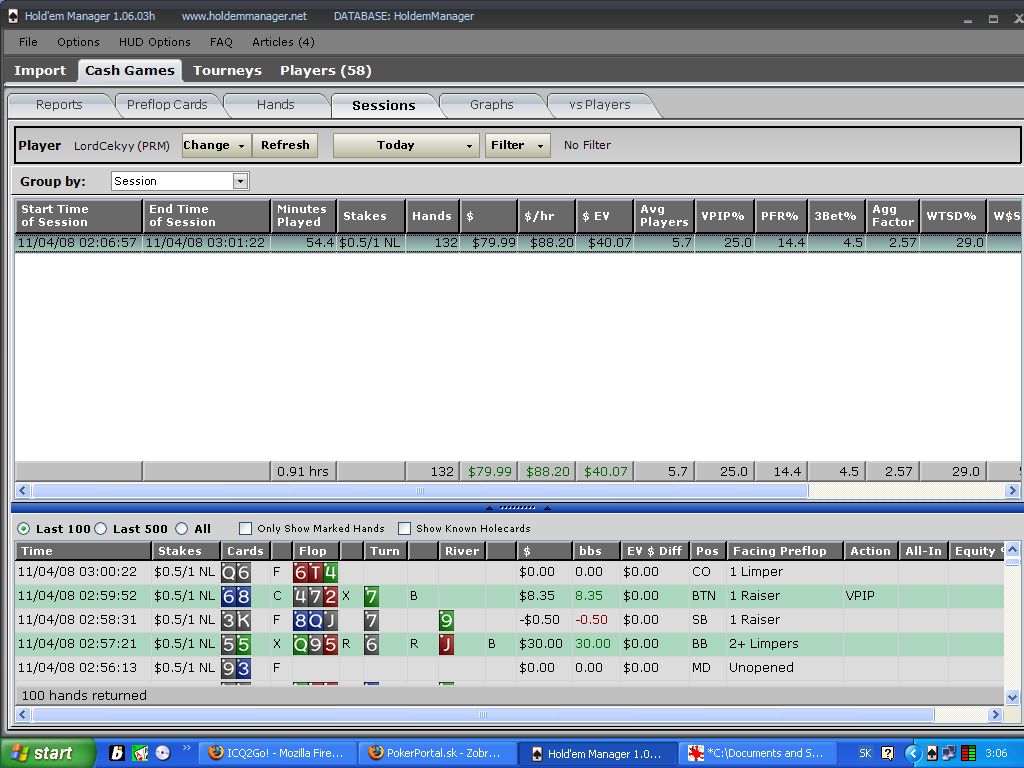Viewport: 1024px width, 768px height.
Task: Click the Q6 hole cards icon
Action: pos(236,572)
